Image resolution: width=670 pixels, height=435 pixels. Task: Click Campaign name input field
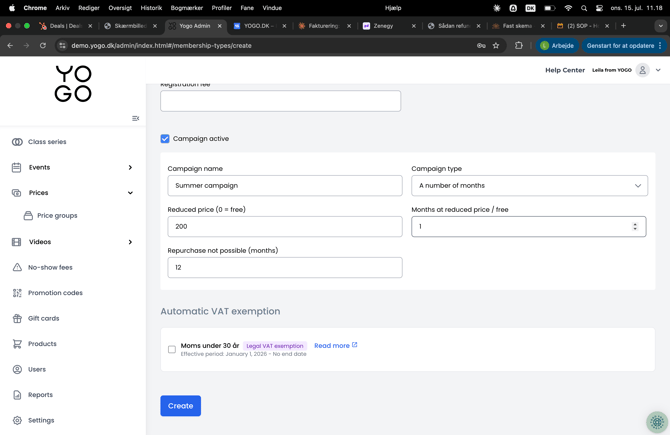coord(285,186)
